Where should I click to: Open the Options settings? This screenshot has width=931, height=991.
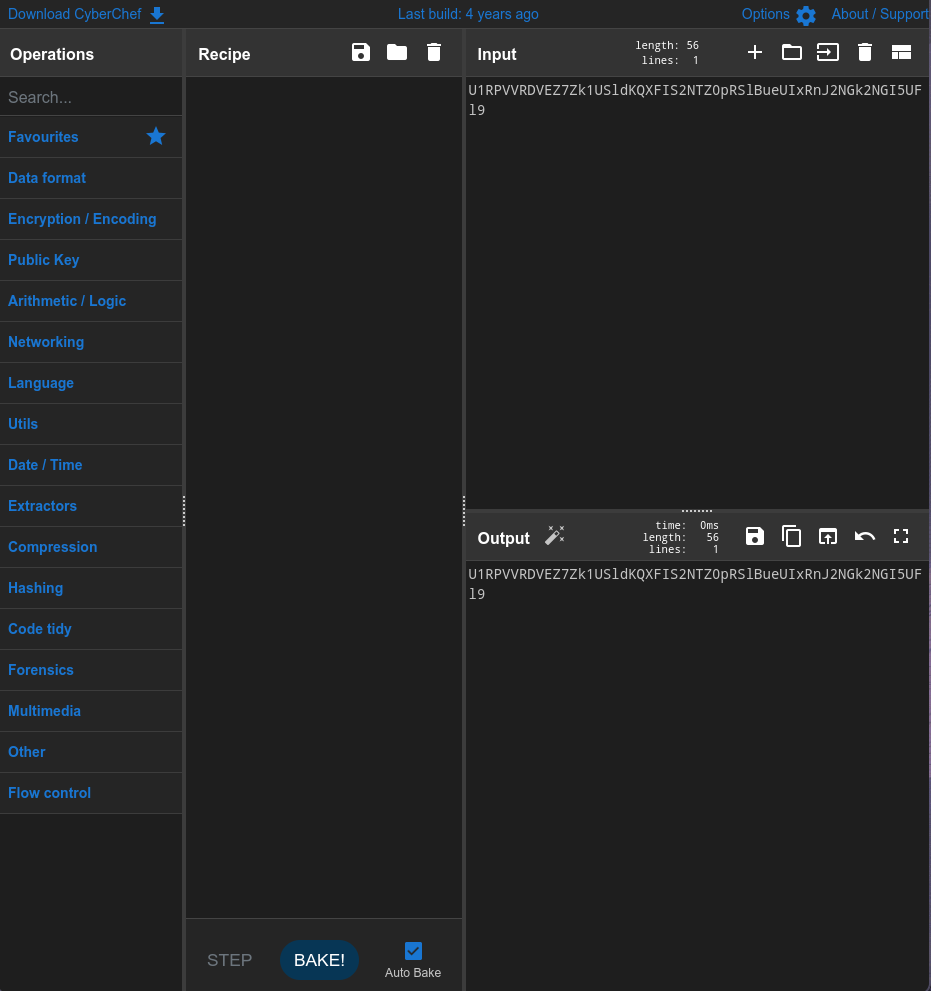pos(778,14)
